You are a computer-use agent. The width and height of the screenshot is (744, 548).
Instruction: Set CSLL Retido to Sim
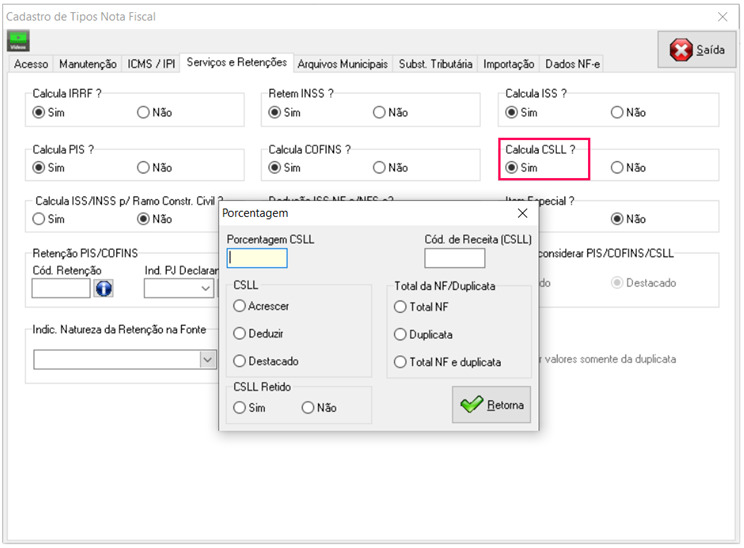(240, 408)
